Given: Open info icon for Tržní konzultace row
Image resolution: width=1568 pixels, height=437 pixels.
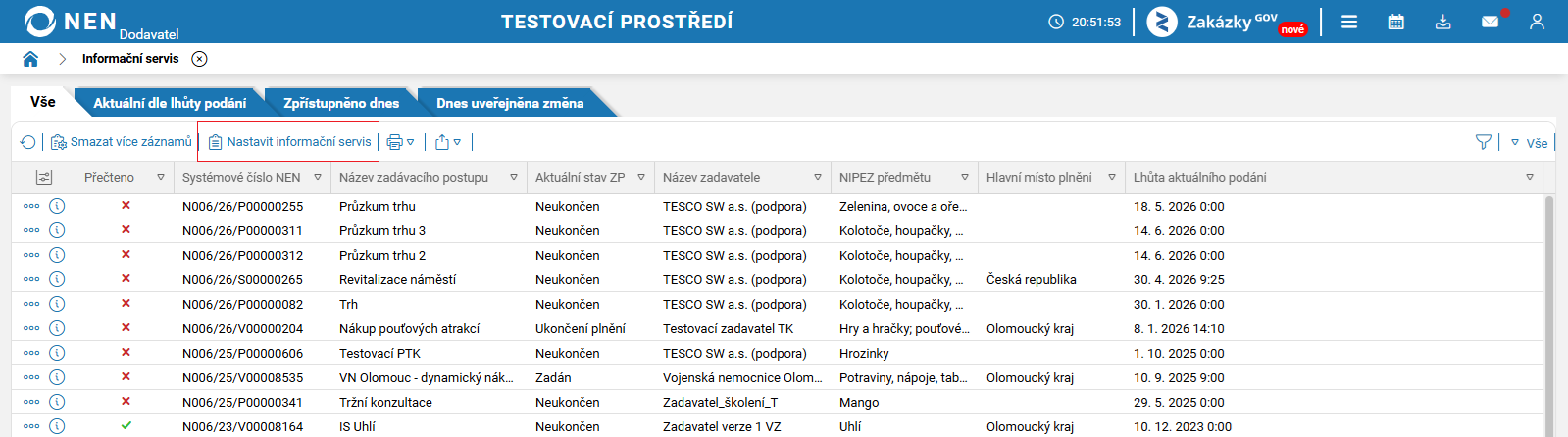Looking at the screenshot, I should pos(57,402).
